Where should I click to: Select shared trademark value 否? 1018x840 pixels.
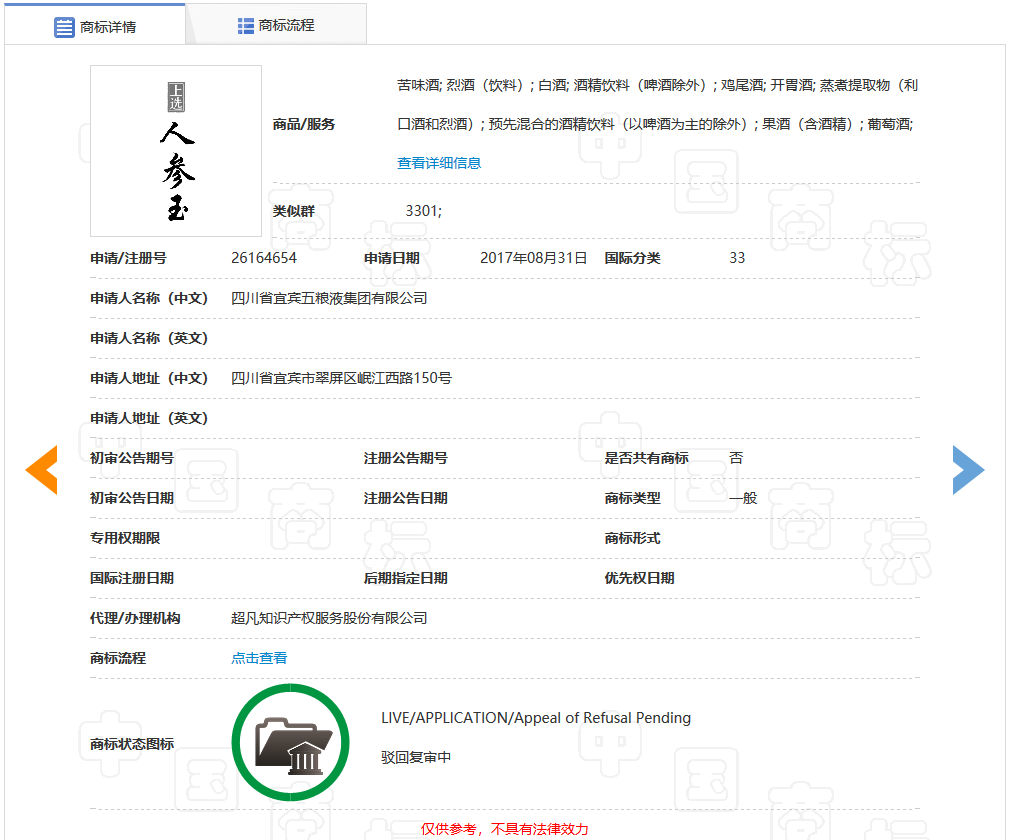pos(736,458)
